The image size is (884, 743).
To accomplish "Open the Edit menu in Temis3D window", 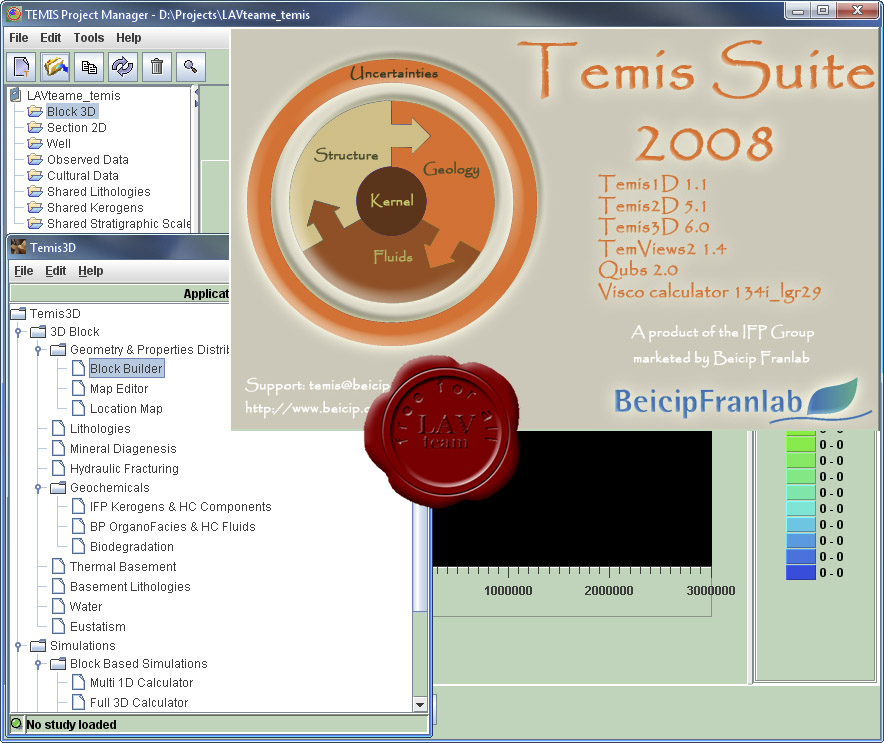I will 56,271.
